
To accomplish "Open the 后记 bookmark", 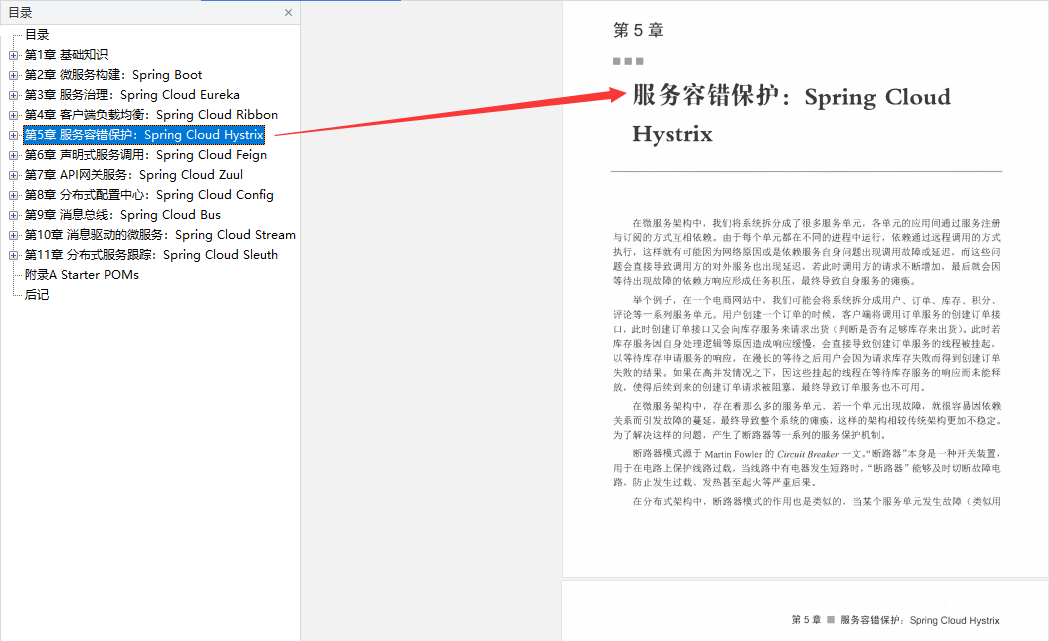I will 37,295.
